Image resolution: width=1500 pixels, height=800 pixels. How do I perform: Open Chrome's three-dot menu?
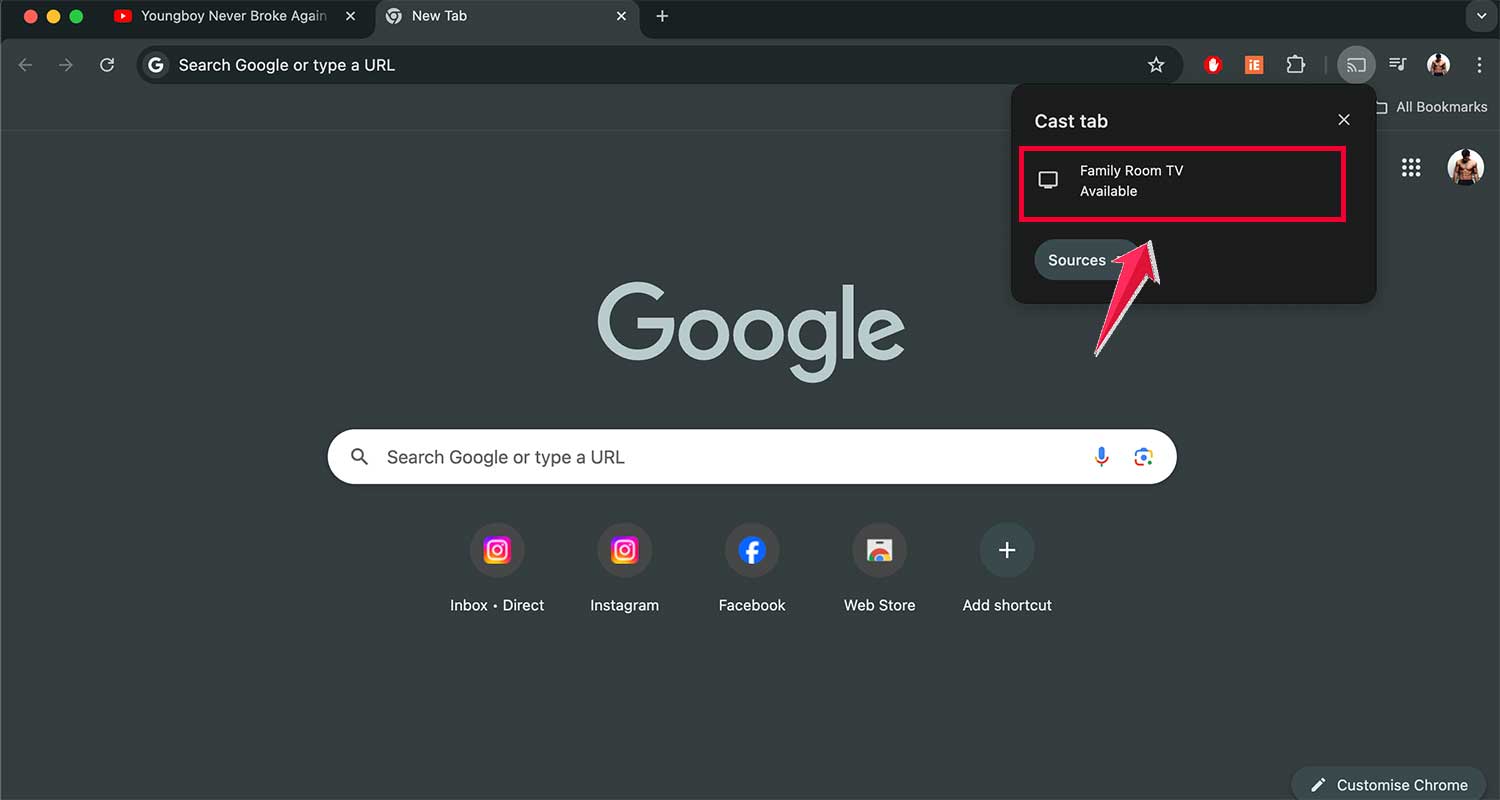point(1480,64)
